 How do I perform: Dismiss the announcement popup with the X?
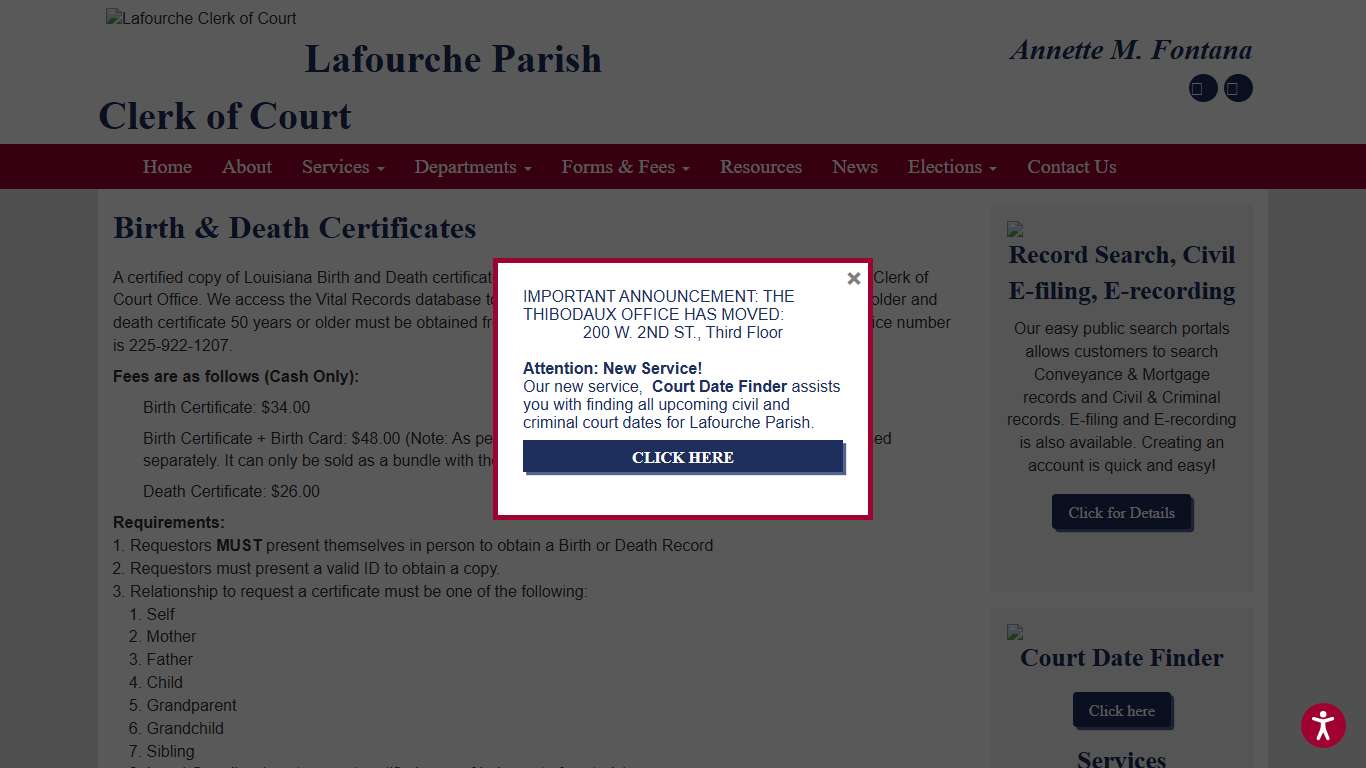[853, 278]
